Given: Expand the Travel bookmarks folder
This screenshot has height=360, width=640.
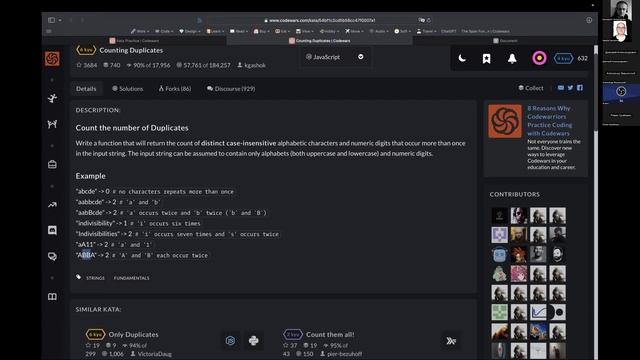Looking at the screenshot, I should pyautogui.click(x=426, y=31).
